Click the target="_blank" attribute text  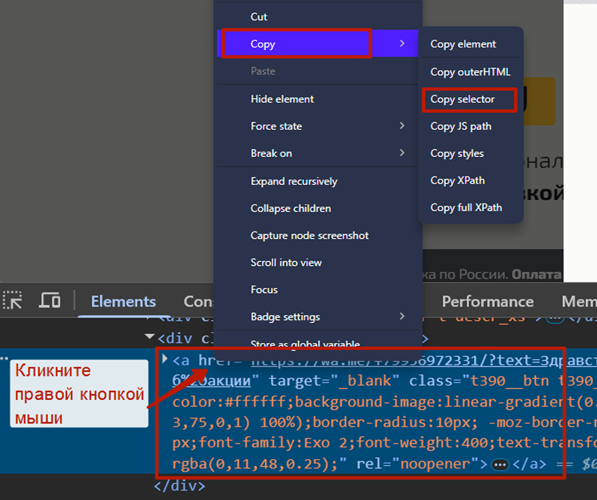[x=334, y=380]
